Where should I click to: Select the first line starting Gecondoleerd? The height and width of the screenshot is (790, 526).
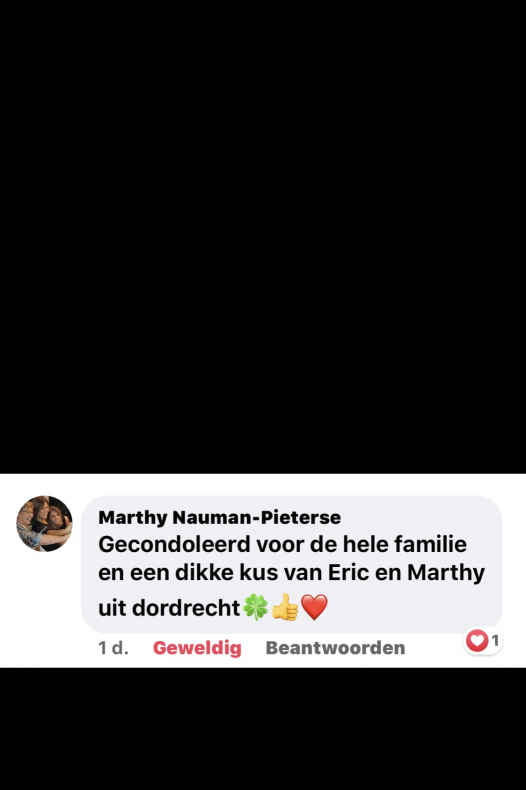[x=283, y=545]
